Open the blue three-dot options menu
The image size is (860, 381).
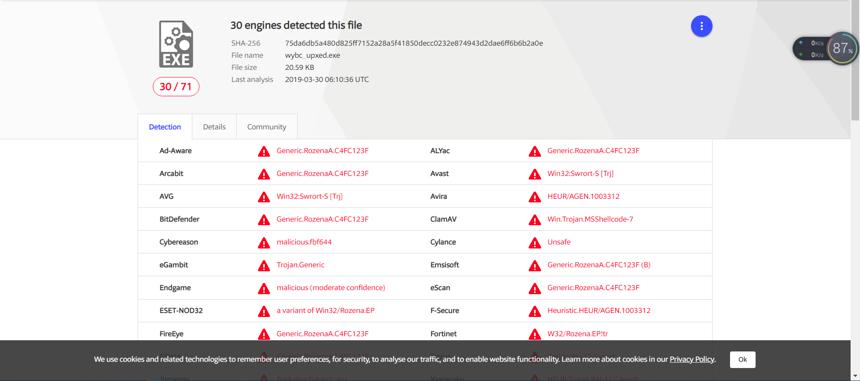click(x=701, y=26)
